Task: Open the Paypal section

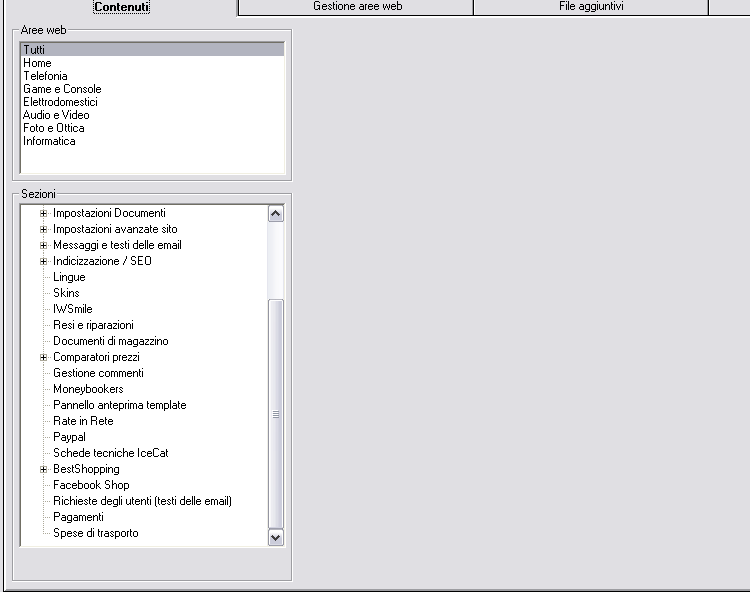Action: [x=69, y=437]
